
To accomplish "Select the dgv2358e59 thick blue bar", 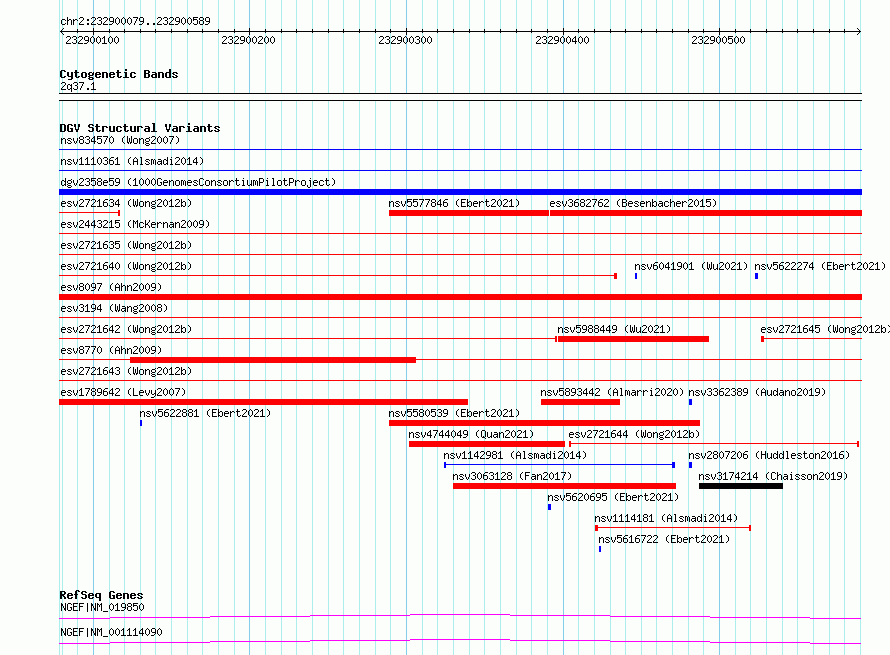I will point(460,192).
